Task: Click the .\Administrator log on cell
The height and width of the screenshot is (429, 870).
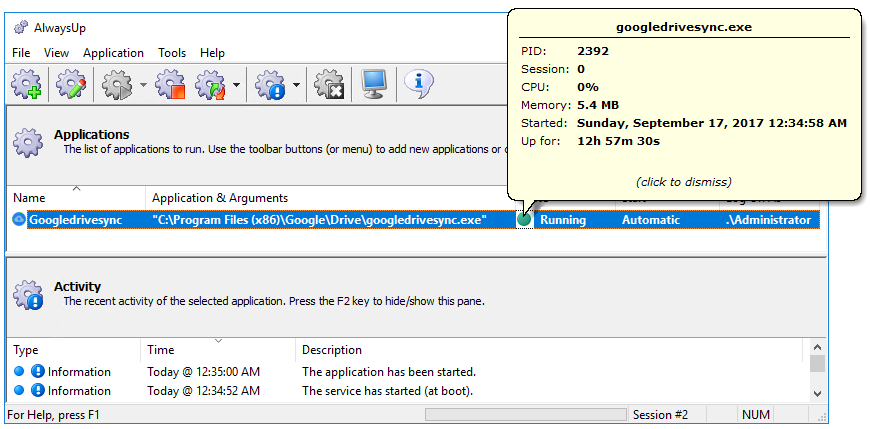Action: click(768, 220)
